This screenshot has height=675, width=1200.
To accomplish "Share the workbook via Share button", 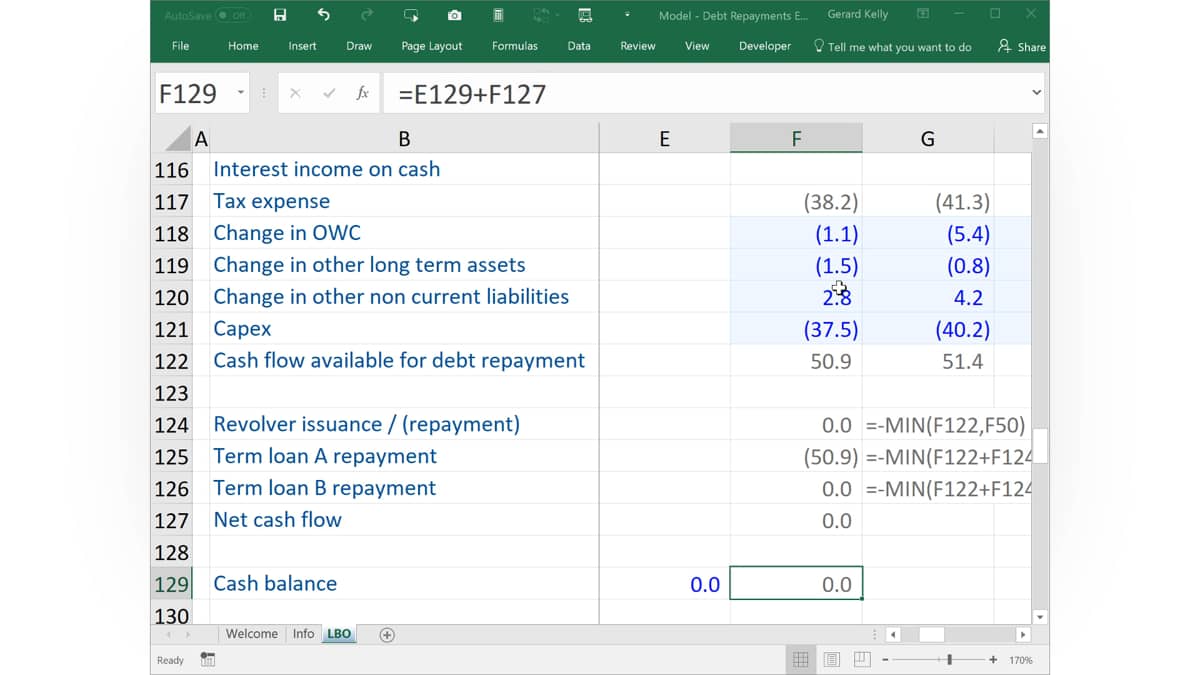I will tap(1021, 46).
